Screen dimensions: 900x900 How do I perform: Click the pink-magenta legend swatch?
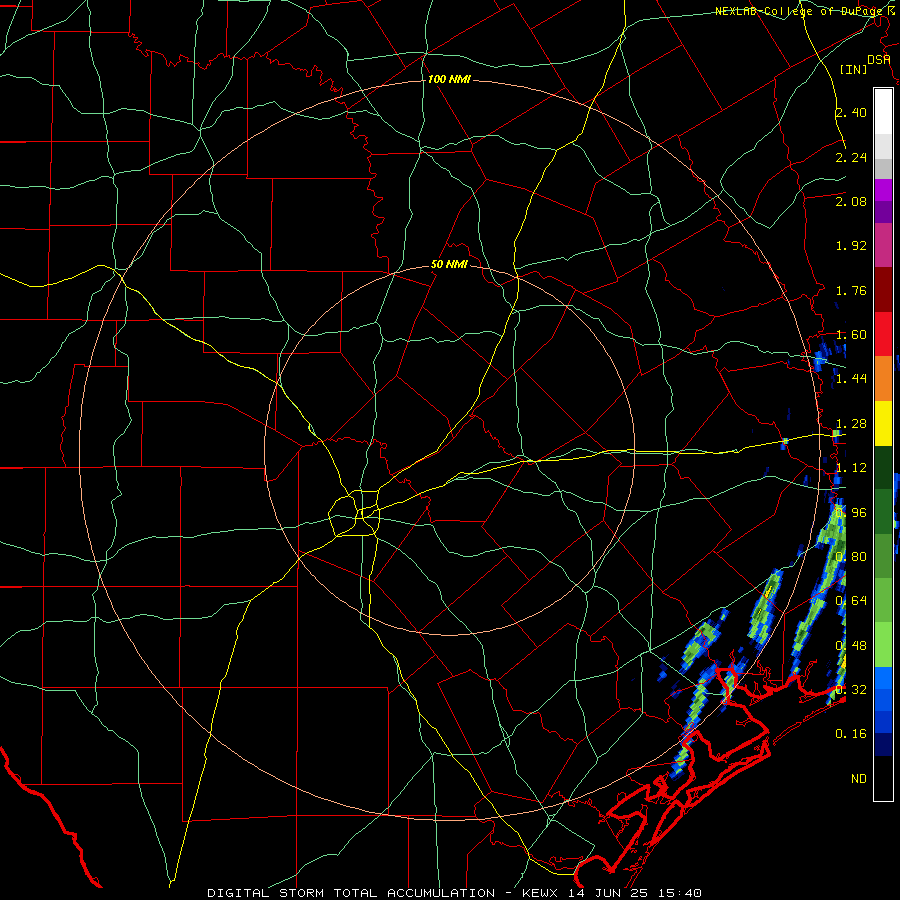[x=883, y=245]
